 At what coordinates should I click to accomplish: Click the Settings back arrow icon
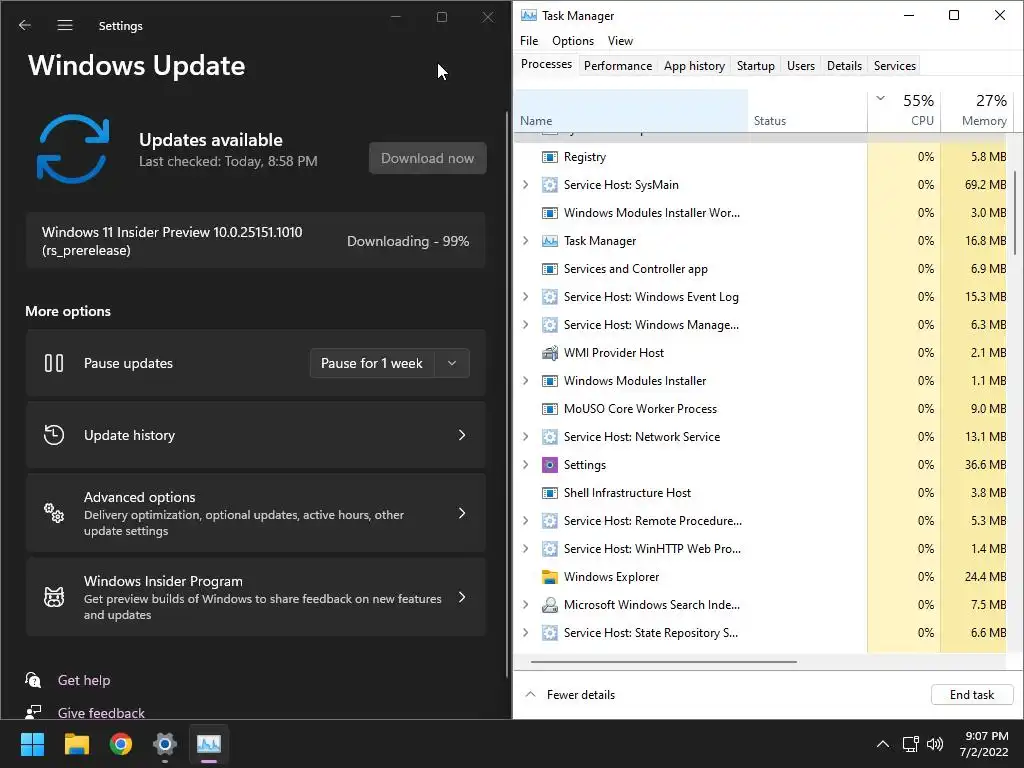(x=25, y=25)
